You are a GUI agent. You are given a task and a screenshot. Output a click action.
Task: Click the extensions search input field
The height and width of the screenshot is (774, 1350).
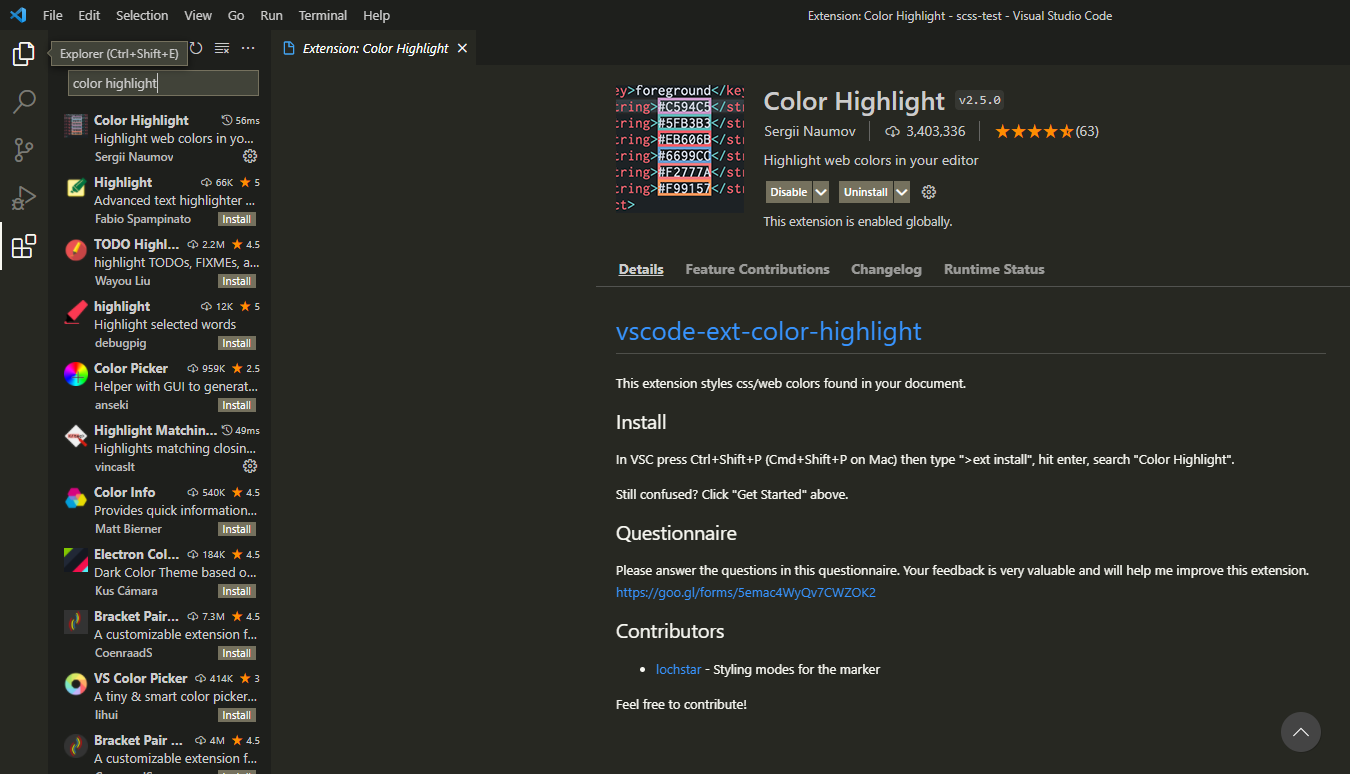163,83
